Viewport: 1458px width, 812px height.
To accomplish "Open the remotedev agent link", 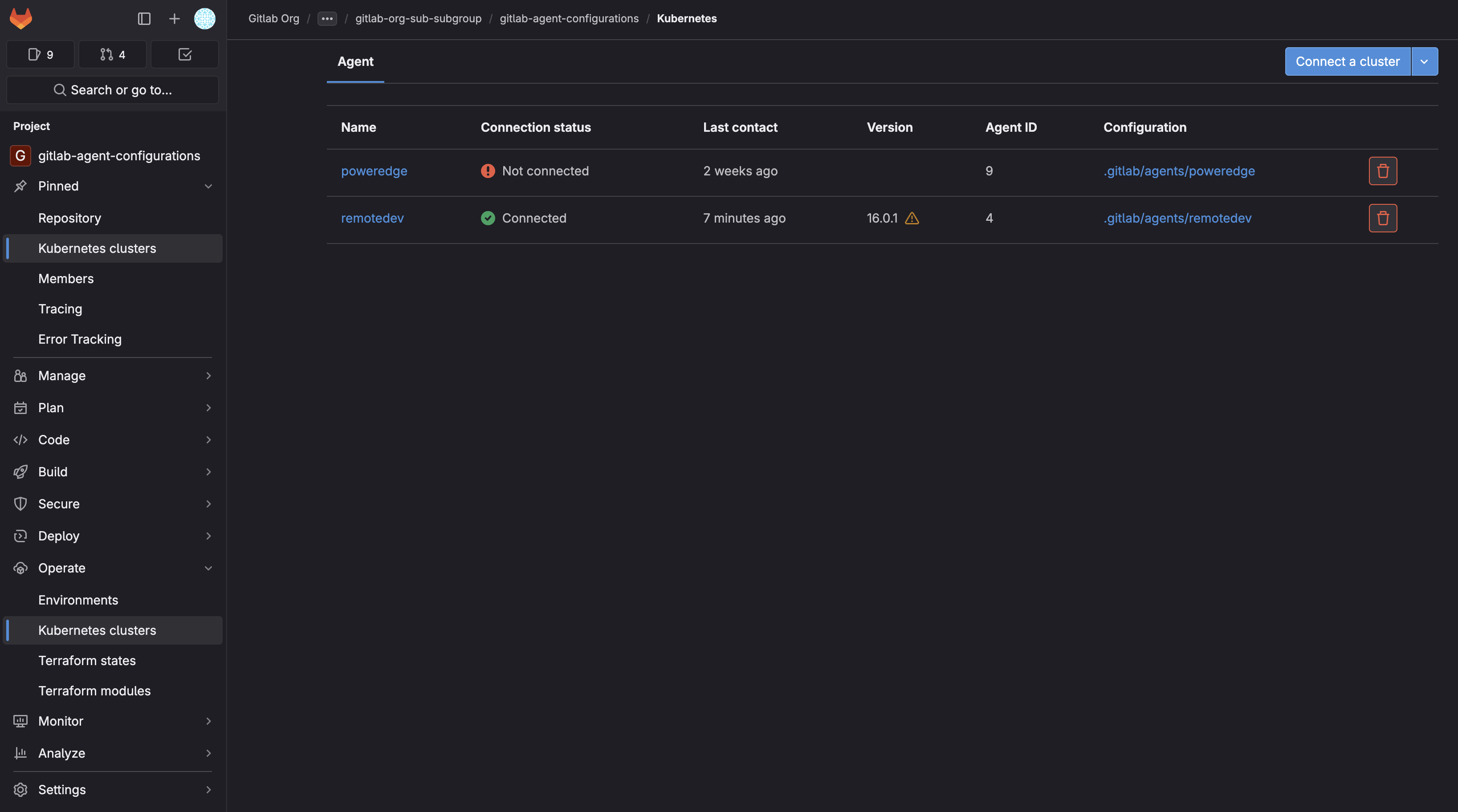I will point(372,219).
